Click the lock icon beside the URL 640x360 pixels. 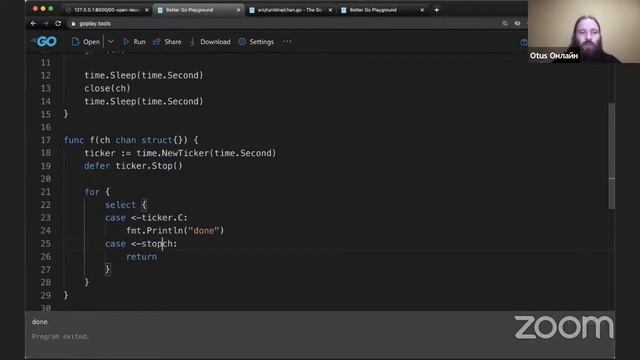(73, 24)
